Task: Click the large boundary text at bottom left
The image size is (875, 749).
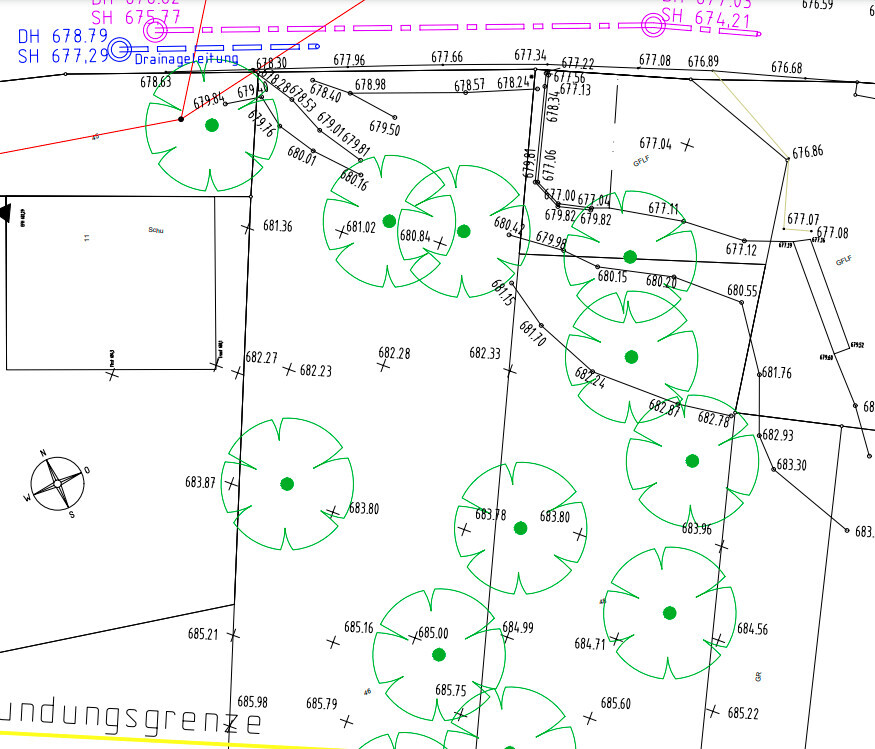Action: coord(132,719)
